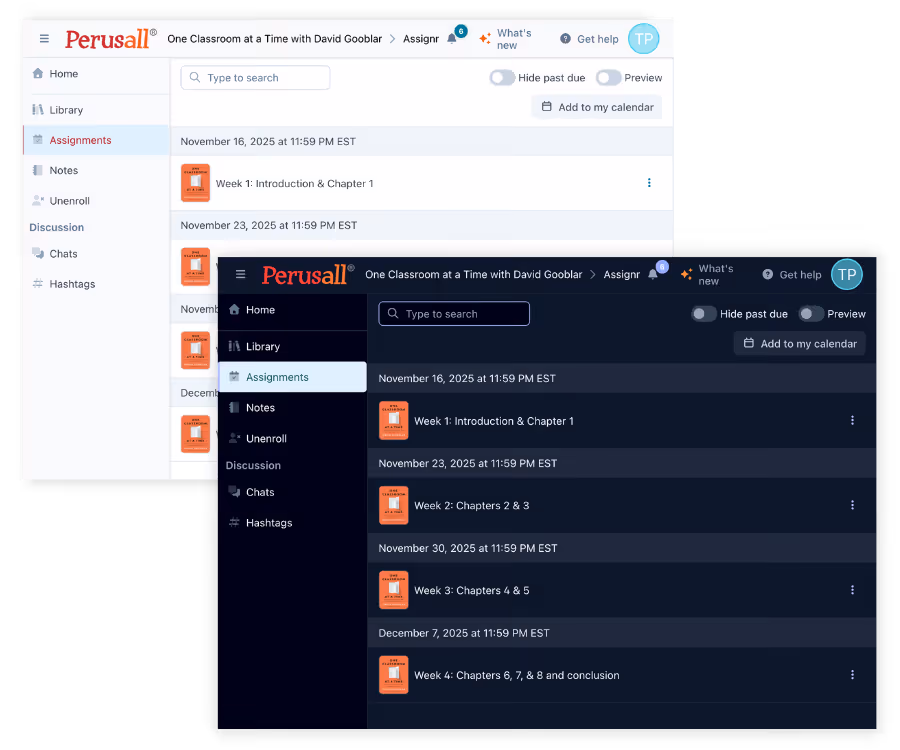The width and height of the screenshot is (900, 750).
Task: Disable Hide past due in the light window
Action: coord(501,77)
